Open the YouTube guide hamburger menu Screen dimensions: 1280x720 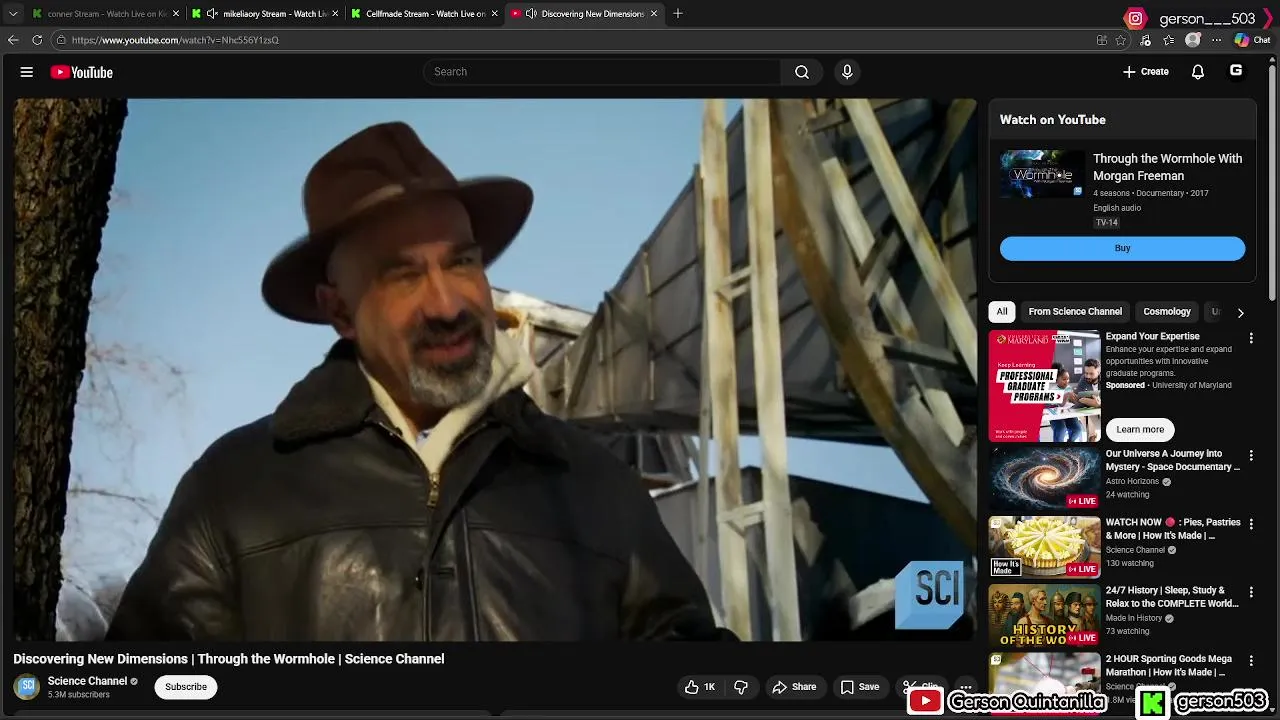(x=27, y=72)
